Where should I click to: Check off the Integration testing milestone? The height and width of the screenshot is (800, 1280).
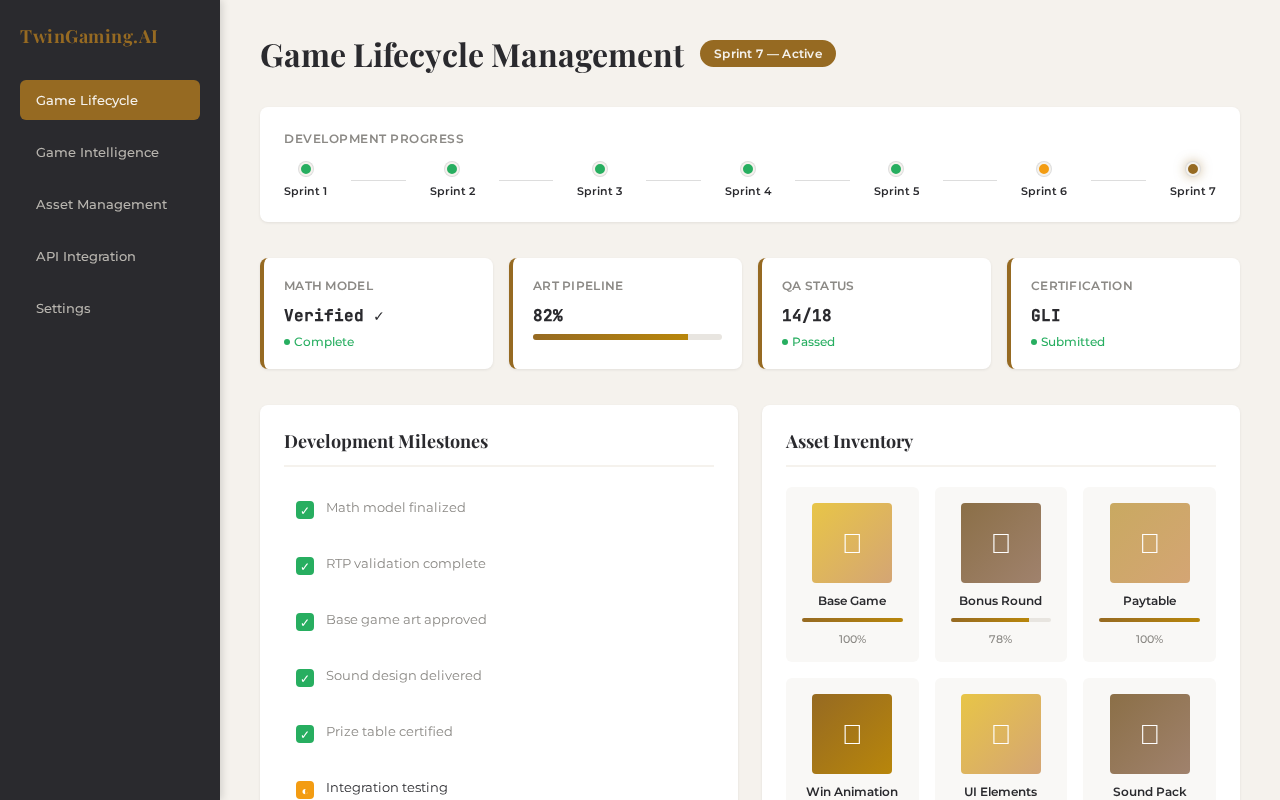tap(304, 790)
